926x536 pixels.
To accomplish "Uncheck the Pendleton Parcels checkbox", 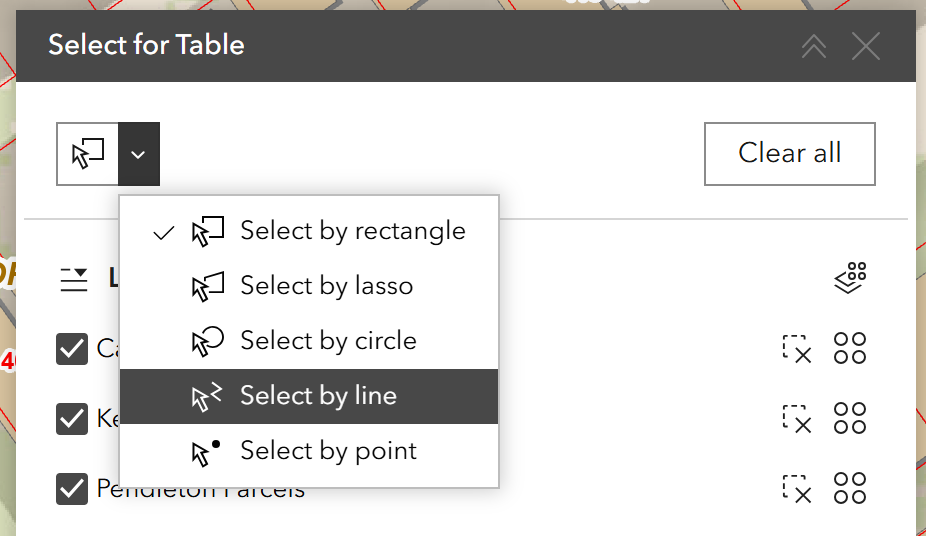I will pos(72,489).
